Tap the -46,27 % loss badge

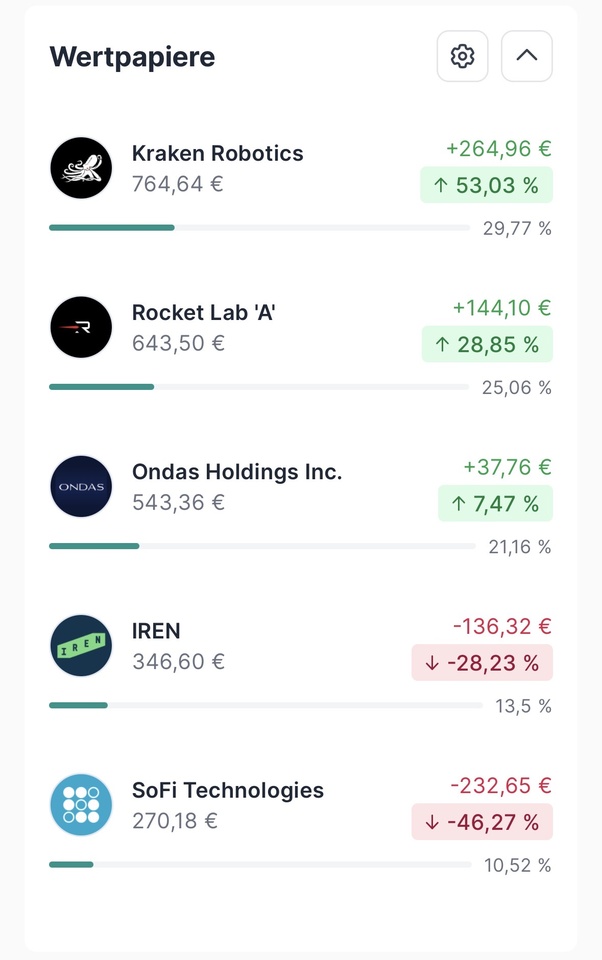coord(482,821)
